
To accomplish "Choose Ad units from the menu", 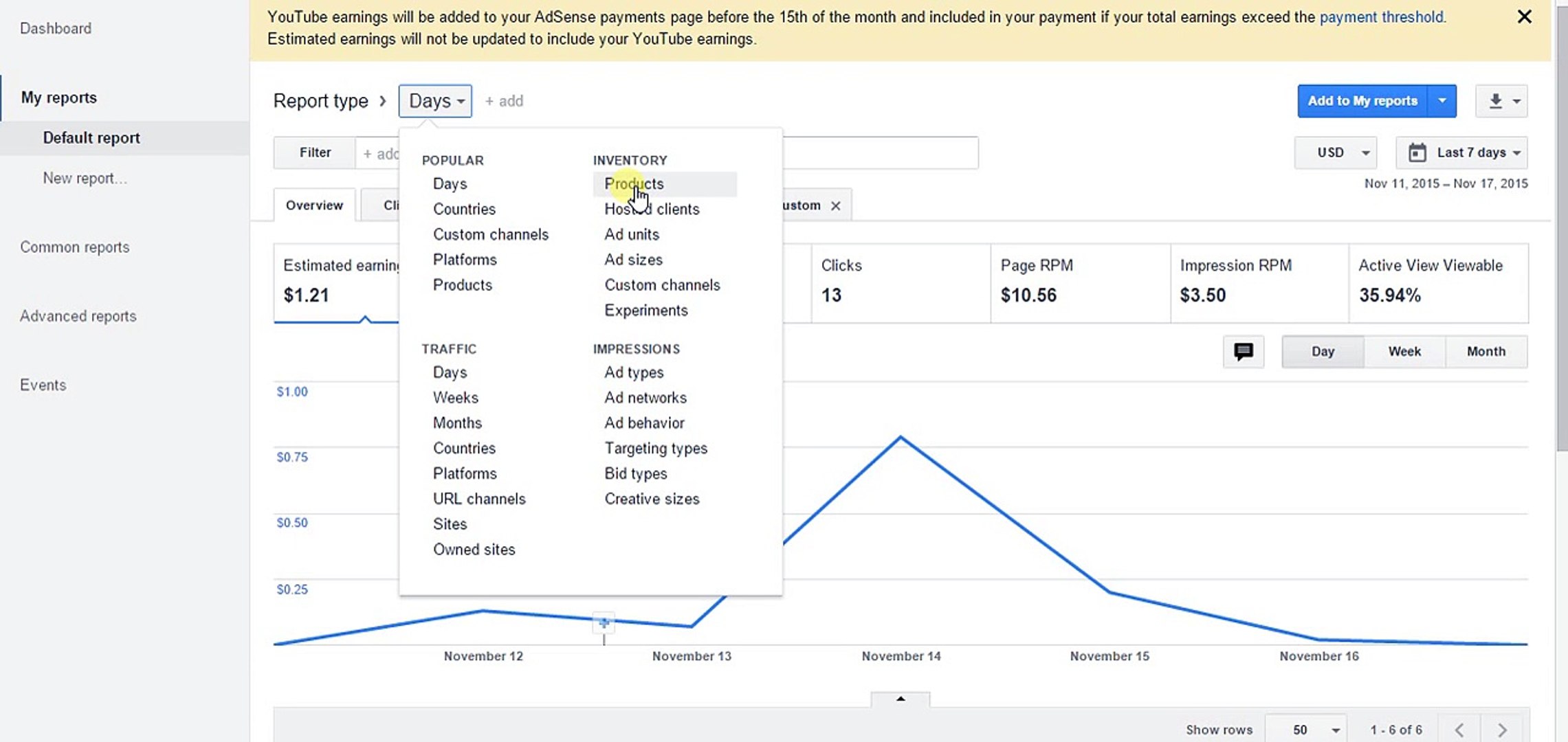I will pos(632,234).
